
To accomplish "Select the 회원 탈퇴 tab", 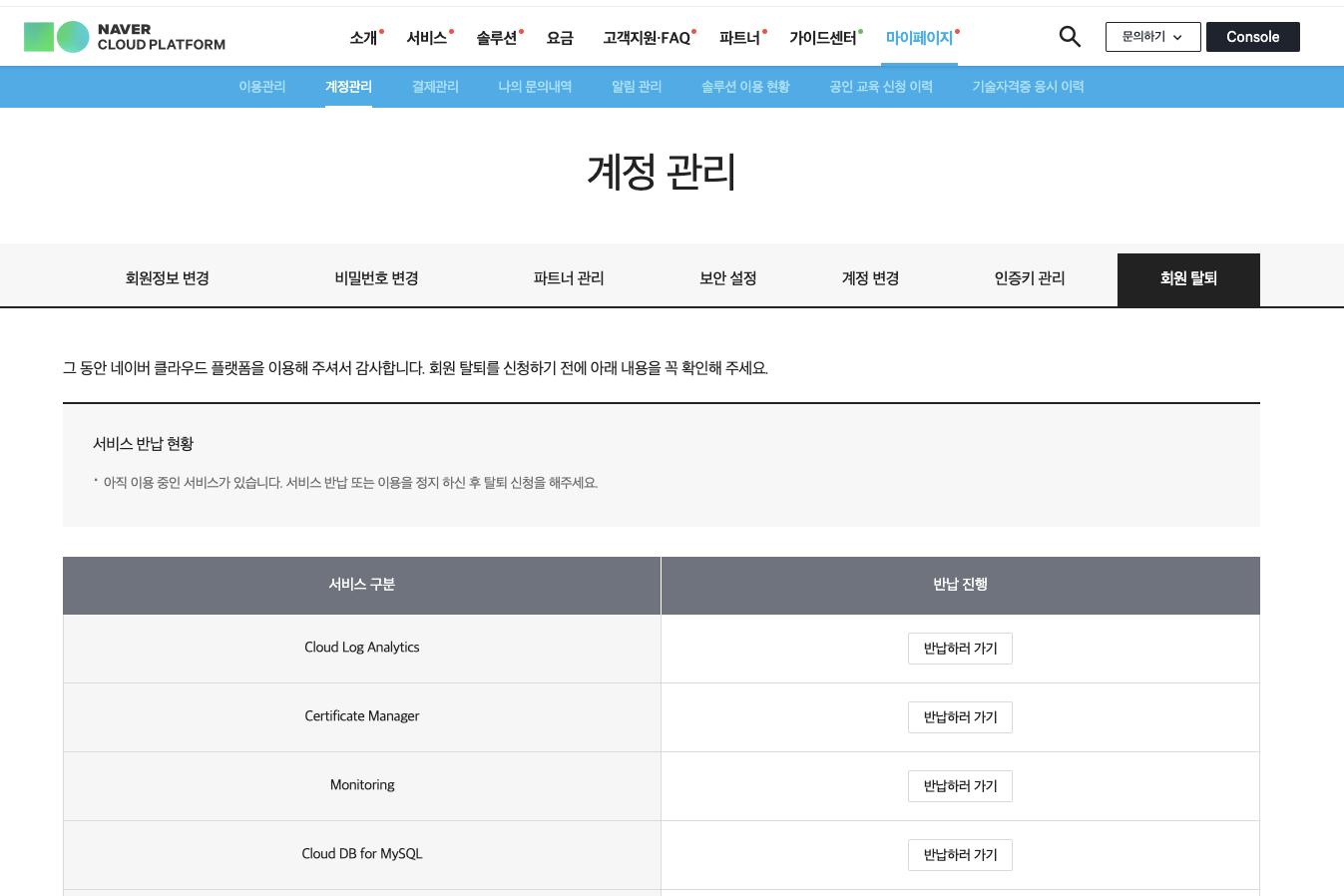I will click(1188, 279).
